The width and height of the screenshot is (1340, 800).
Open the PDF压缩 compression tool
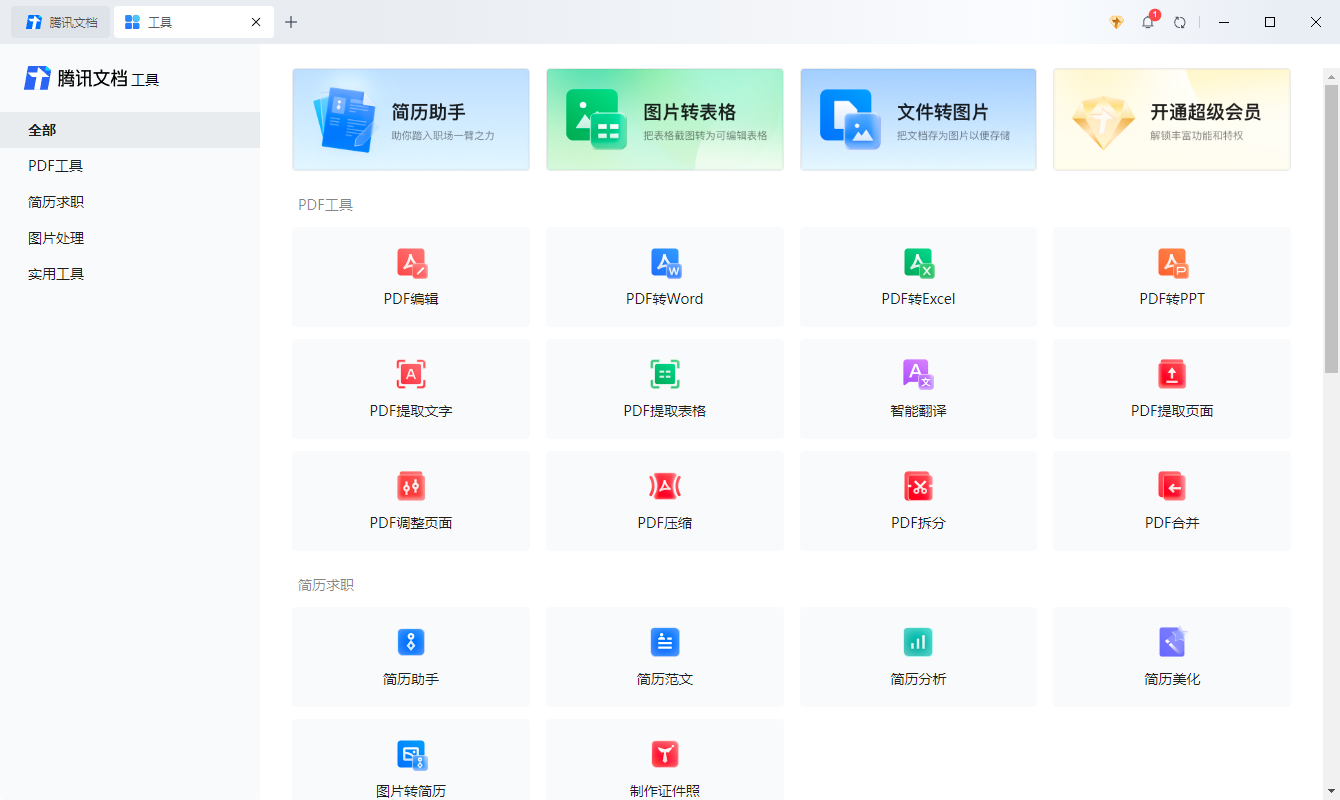(x=664, y=500)
